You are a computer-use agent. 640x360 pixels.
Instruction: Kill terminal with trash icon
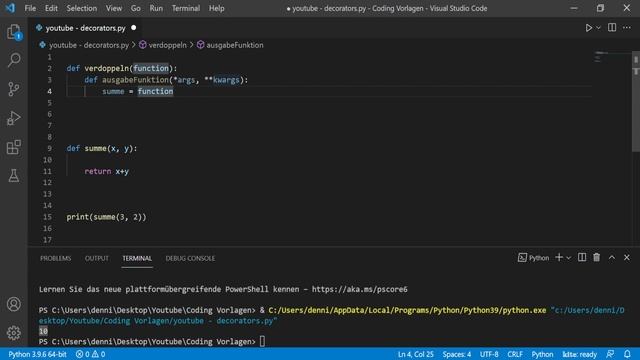pyautogui.click(x=597, y=257)
